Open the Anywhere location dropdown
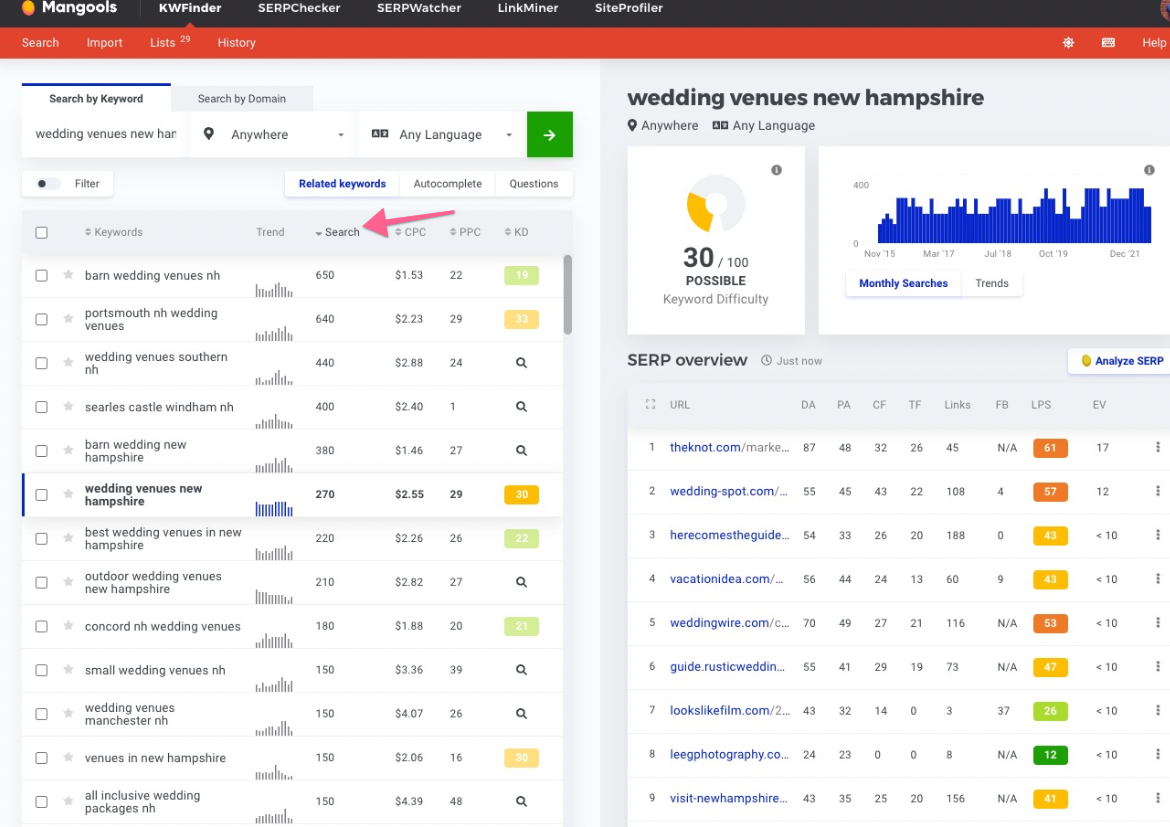 (x=274, y=135)
